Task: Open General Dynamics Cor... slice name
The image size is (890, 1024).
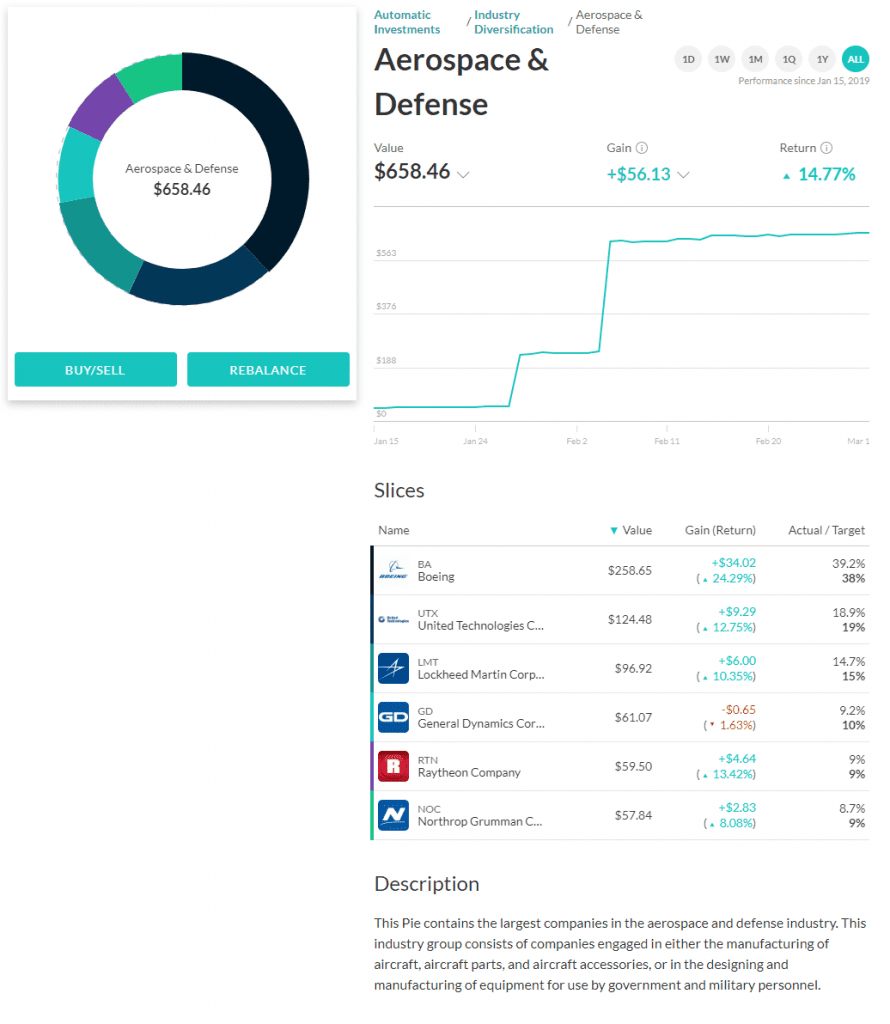Action: [481, 724]
